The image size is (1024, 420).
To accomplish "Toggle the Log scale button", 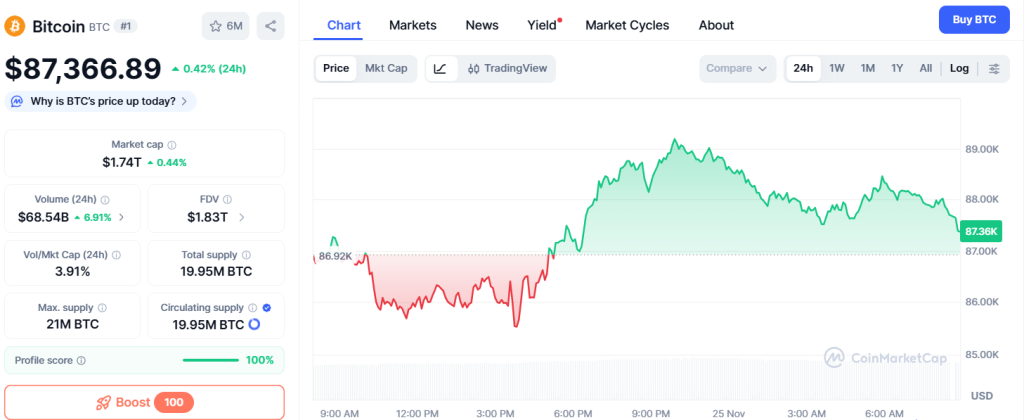I will point(959,68).
